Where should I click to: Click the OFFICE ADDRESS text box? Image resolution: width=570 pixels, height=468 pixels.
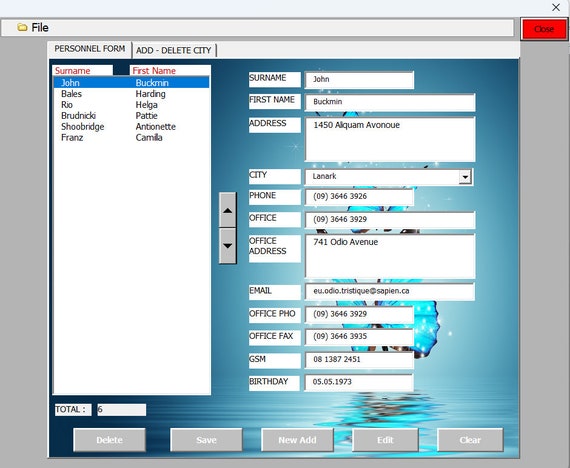click(x=390, y=256)
